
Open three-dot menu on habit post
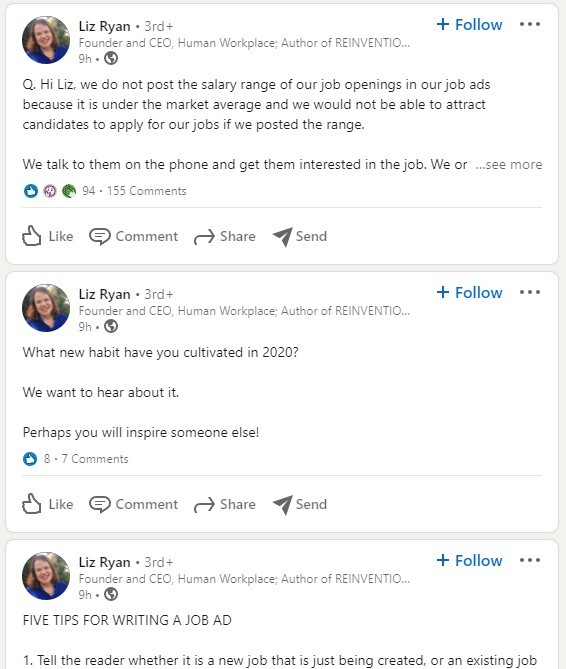tap(530, 292)
